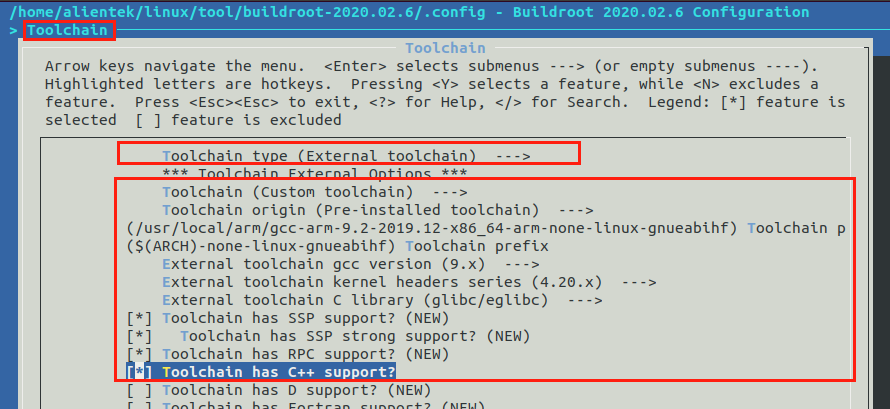
Task: Open Toolchain origin (Pre-installed toolchain) choice
Action: click(x=378, y=210)
